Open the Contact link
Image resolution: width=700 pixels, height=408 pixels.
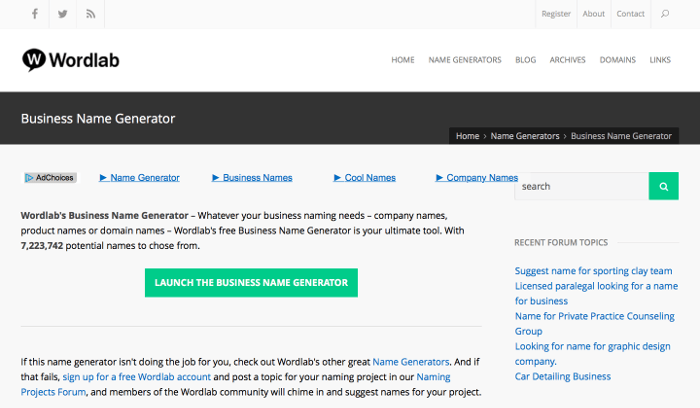(630, 14)
